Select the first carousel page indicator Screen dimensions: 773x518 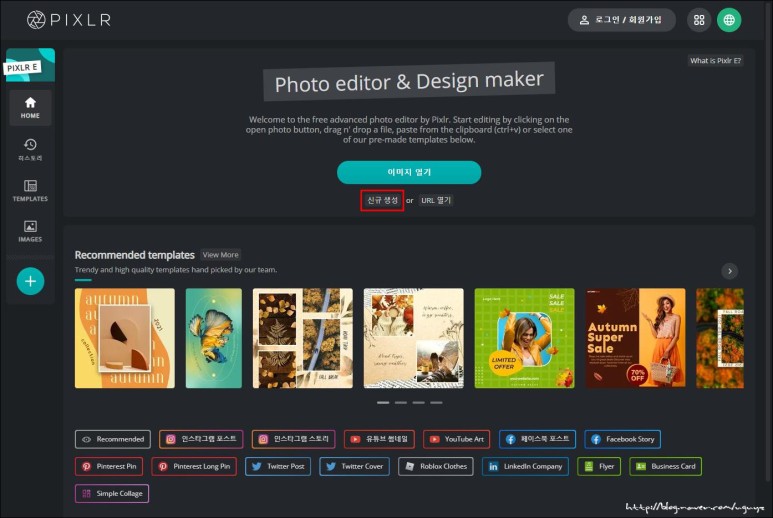click(x=383, y=403)
